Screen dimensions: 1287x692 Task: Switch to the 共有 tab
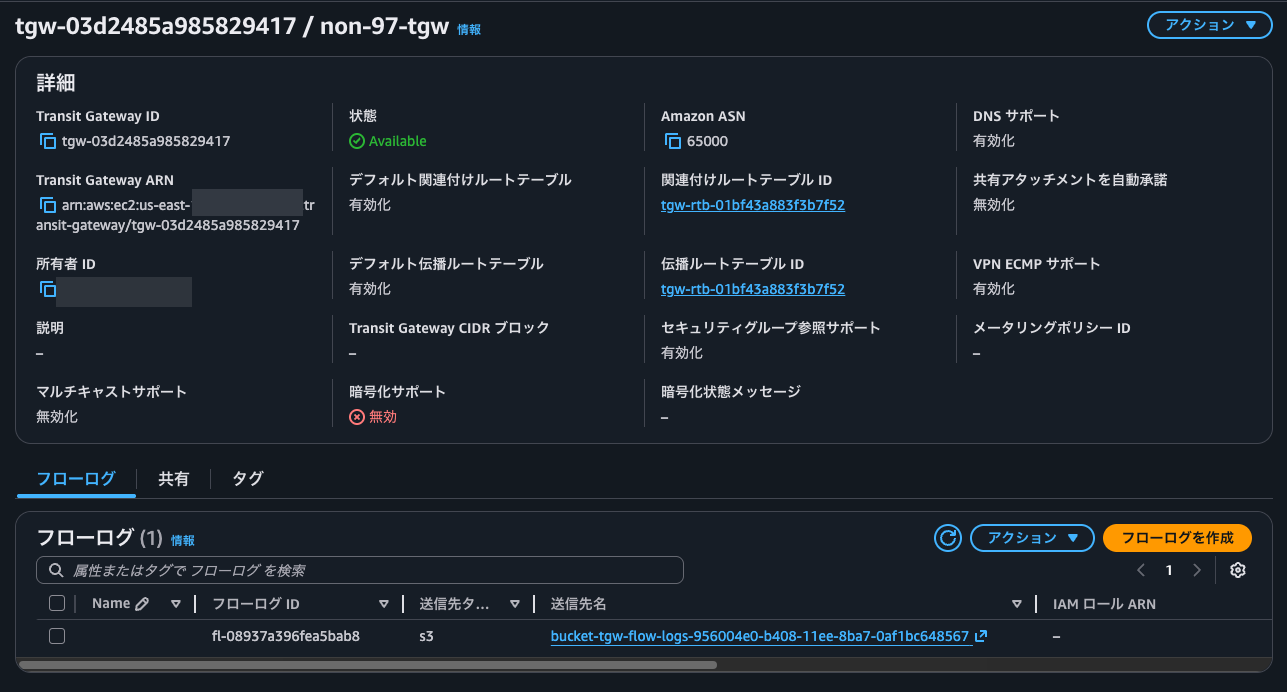coord(173,479)
